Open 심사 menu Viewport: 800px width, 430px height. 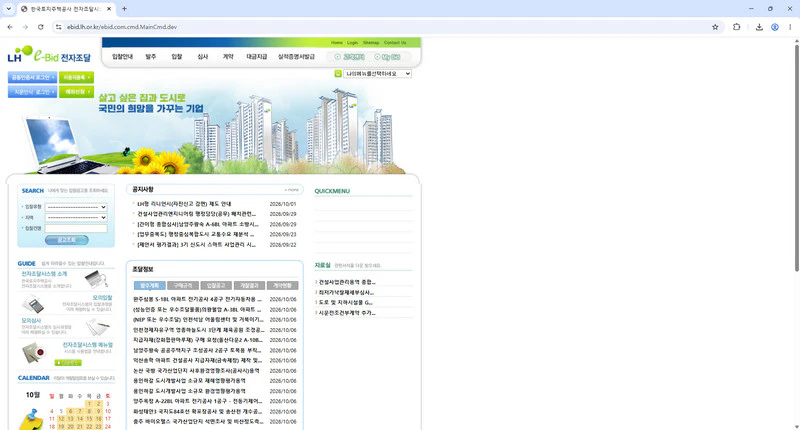[203, 57]
